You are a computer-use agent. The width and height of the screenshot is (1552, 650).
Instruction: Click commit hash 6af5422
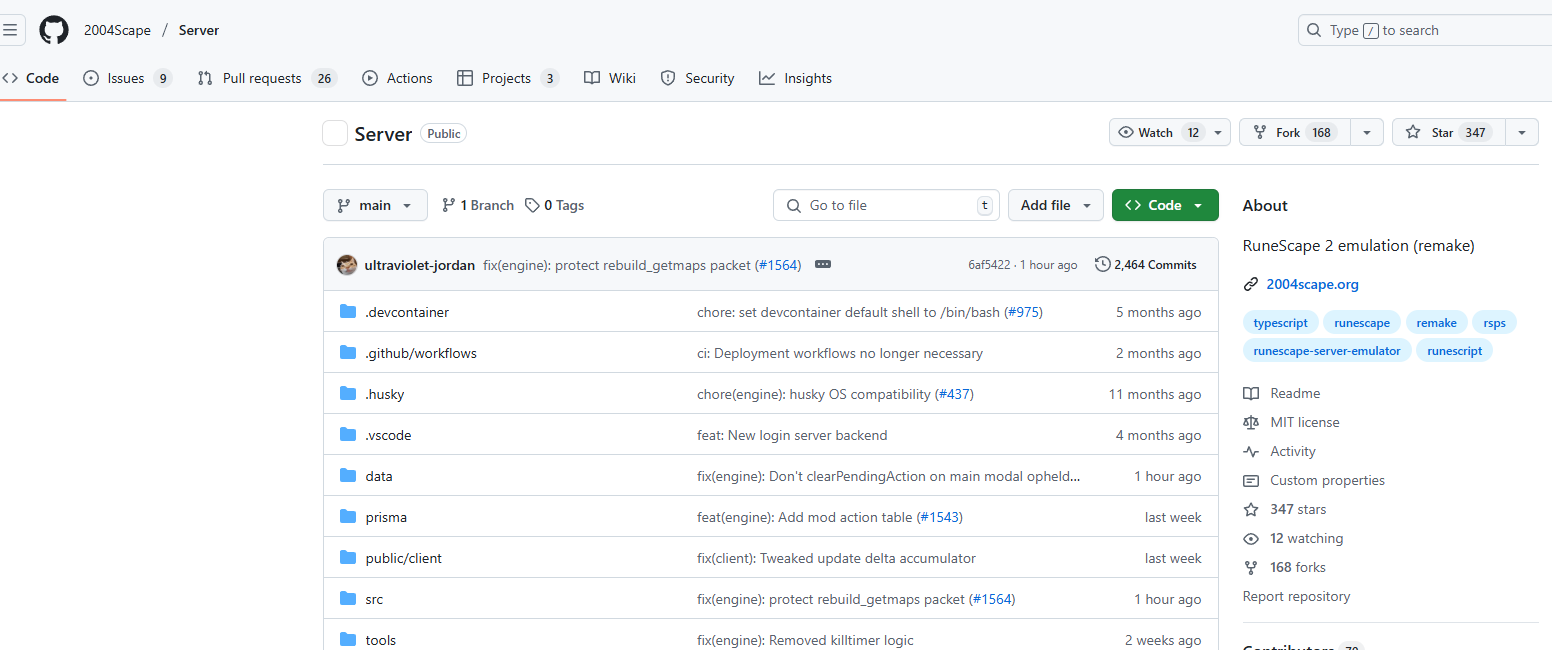tap(989, 265)
